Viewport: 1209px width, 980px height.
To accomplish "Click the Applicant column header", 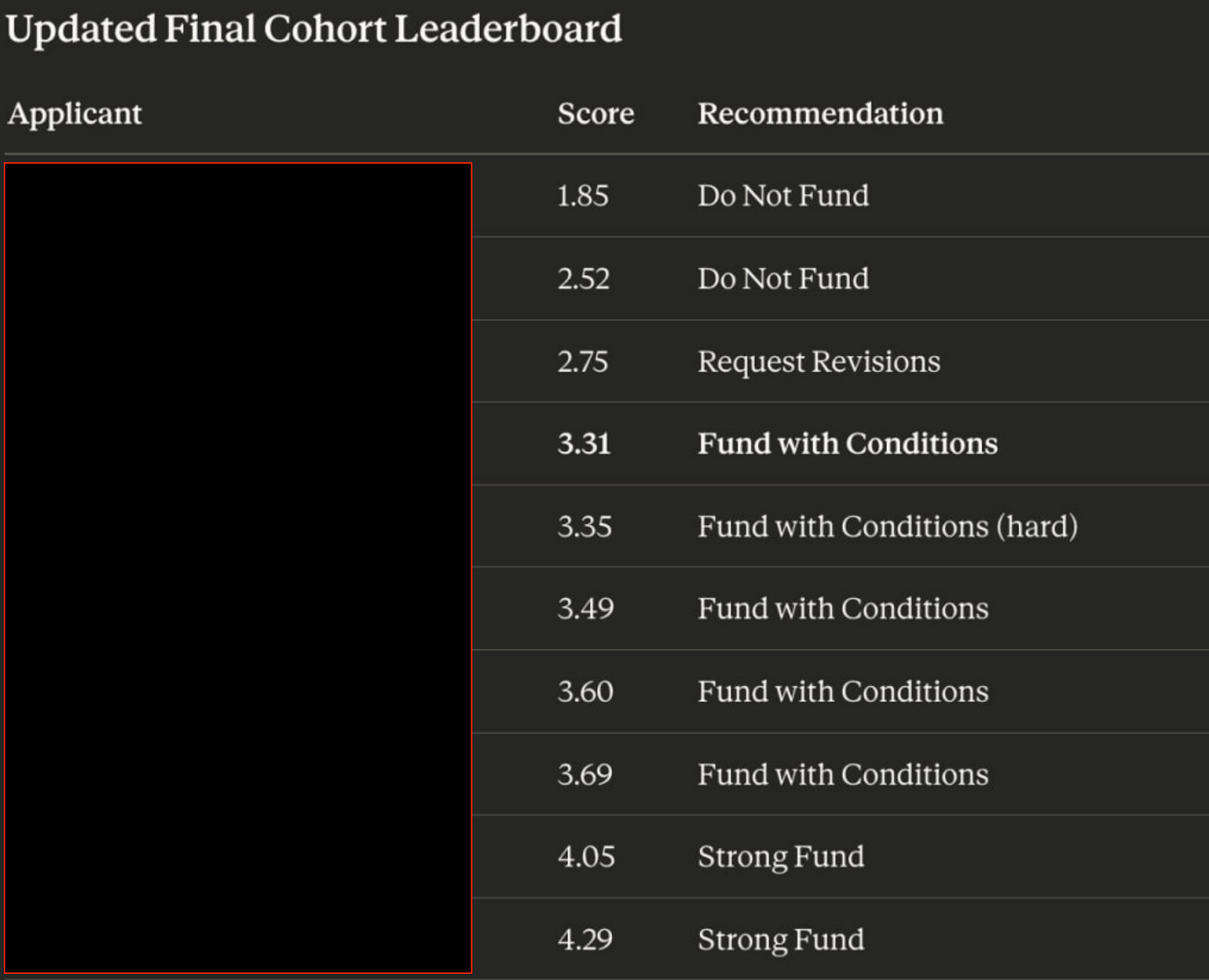I will point(75,114).
